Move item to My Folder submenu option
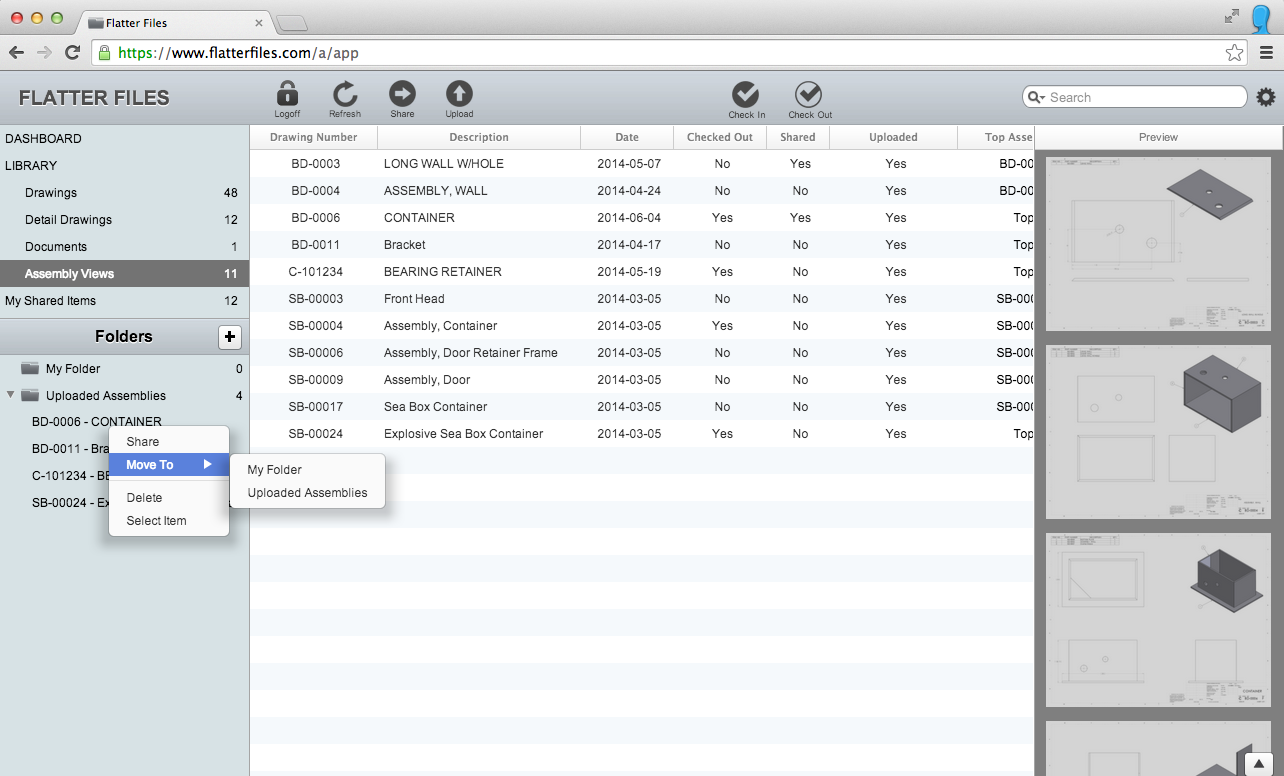This screenshot has height=776, width=1284. 307,470
